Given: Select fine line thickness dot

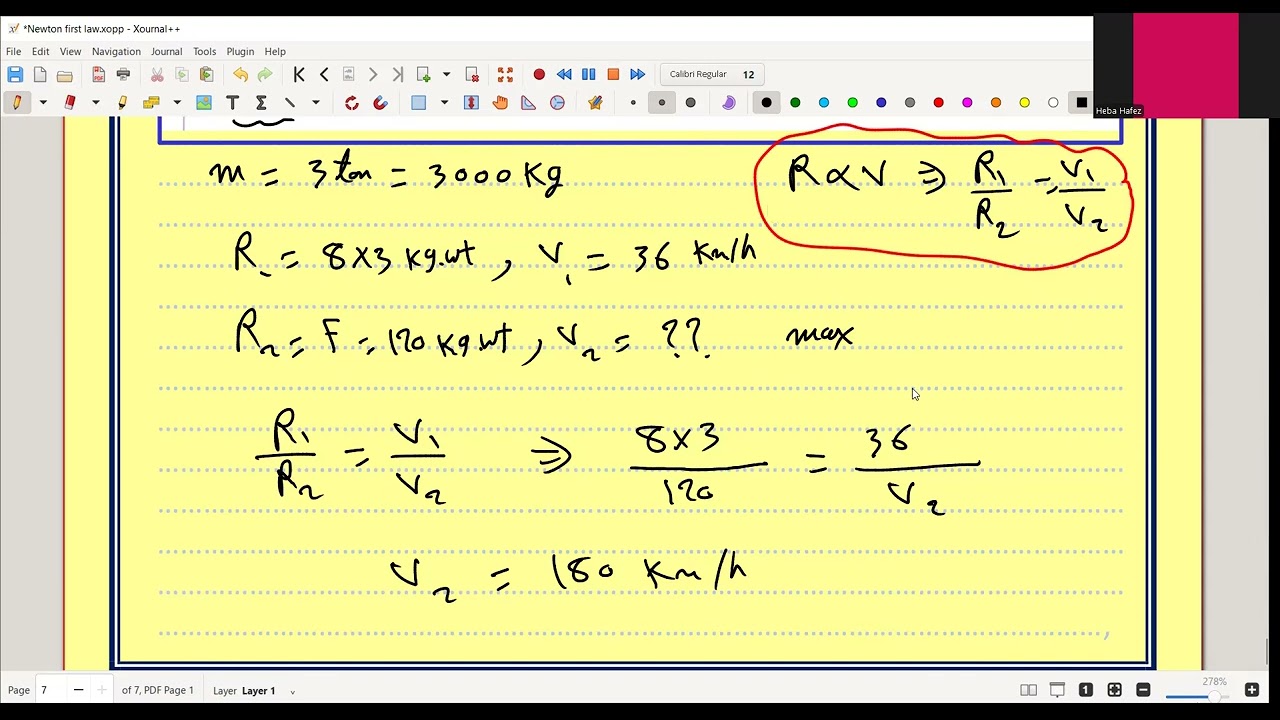Looking at the screenshot, I should (633, 102).
